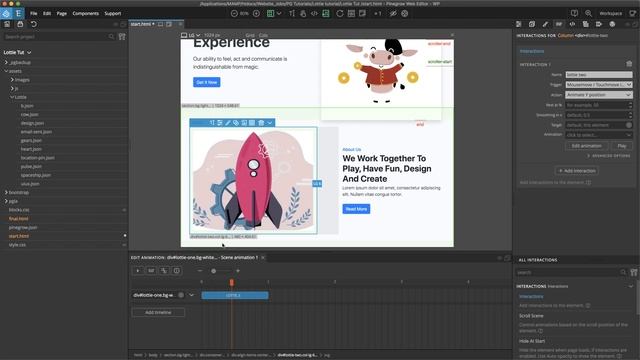
Task: Open the Page menu
Action: (x=62, y=13)
